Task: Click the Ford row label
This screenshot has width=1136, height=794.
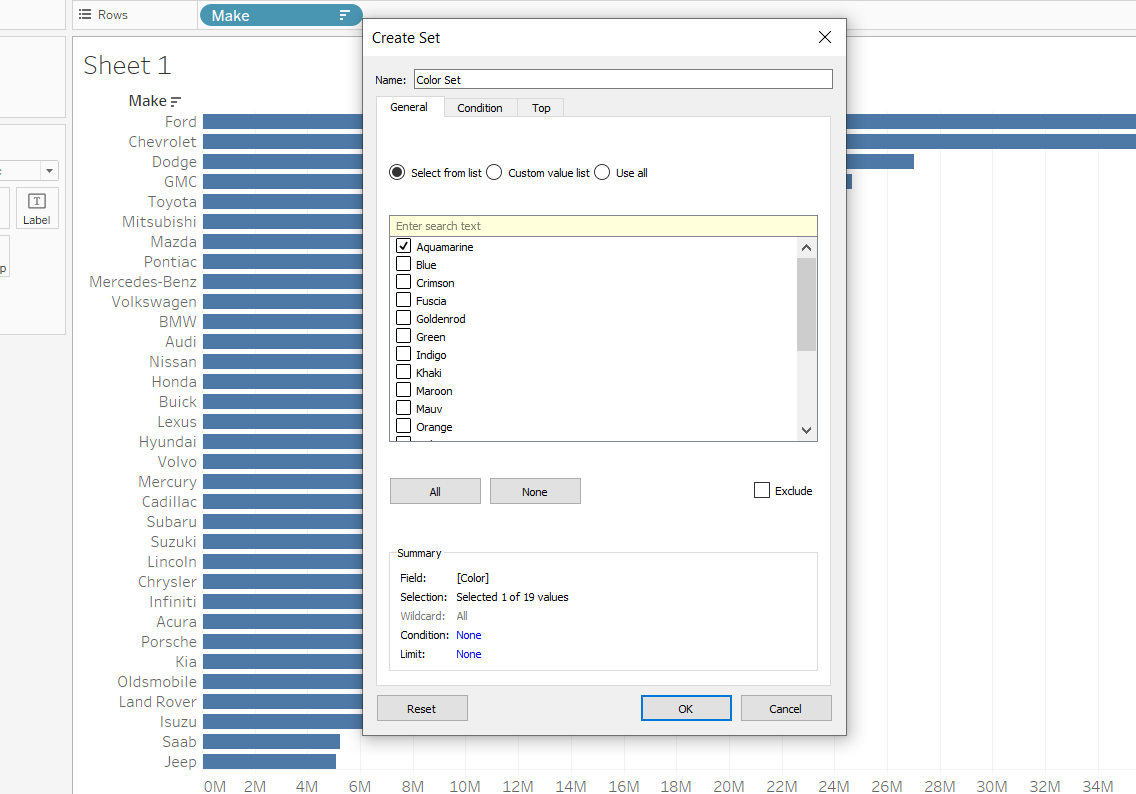Action: point(180,122)
